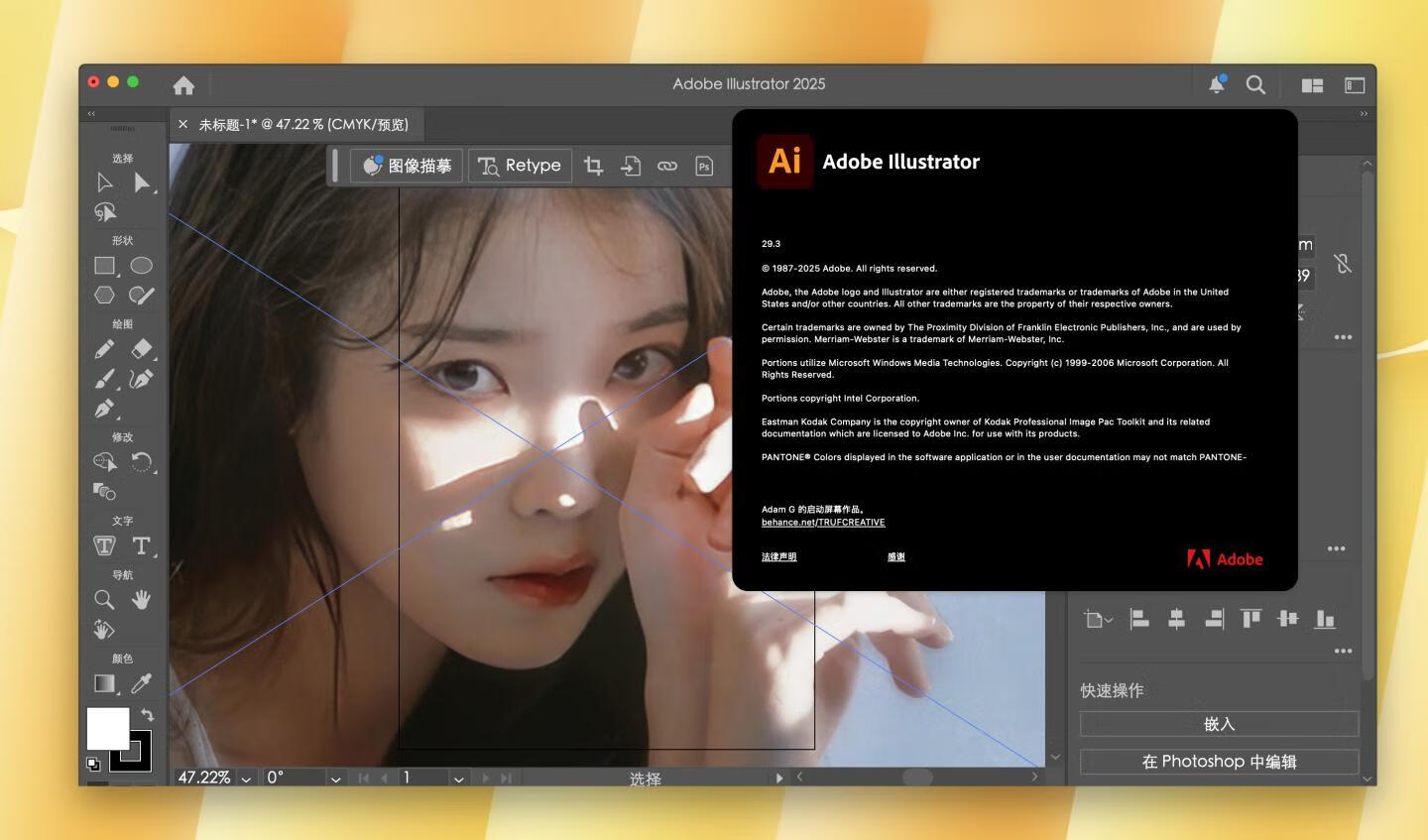Click the white fill color swatch

click(x=107, y=727)
